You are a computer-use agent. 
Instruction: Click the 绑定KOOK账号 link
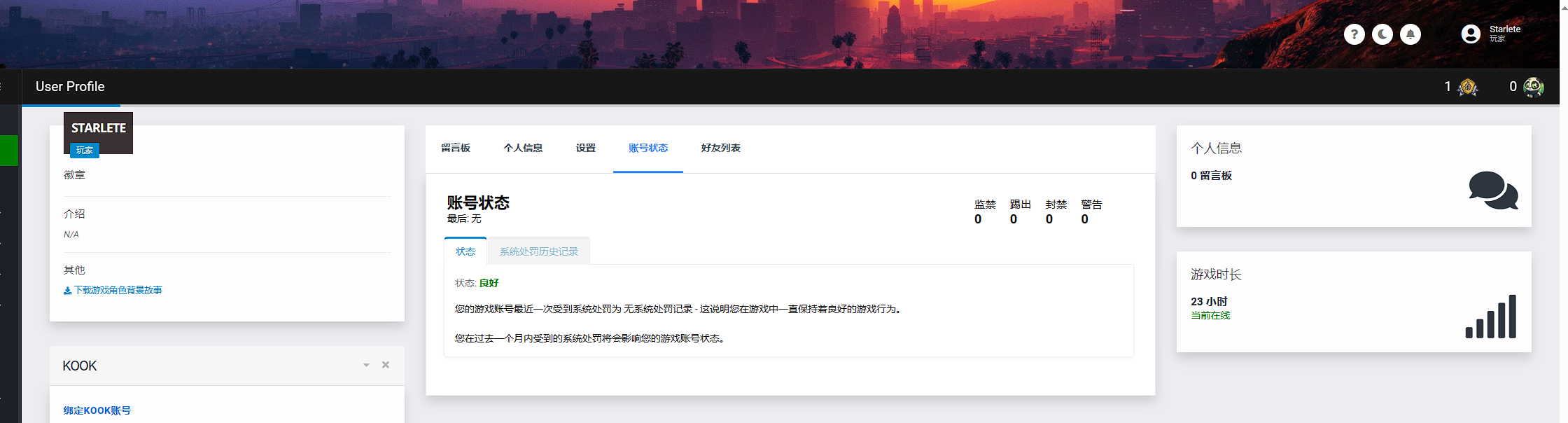click(x=97, y=410)
